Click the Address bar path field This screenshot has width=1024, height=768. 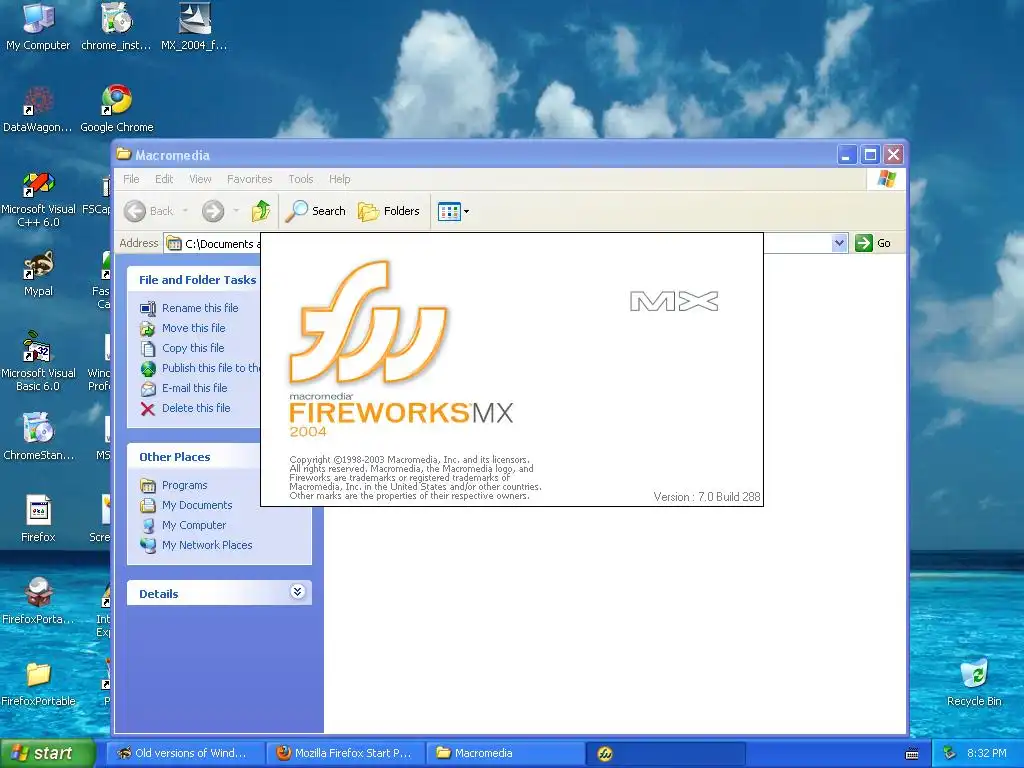506,243
